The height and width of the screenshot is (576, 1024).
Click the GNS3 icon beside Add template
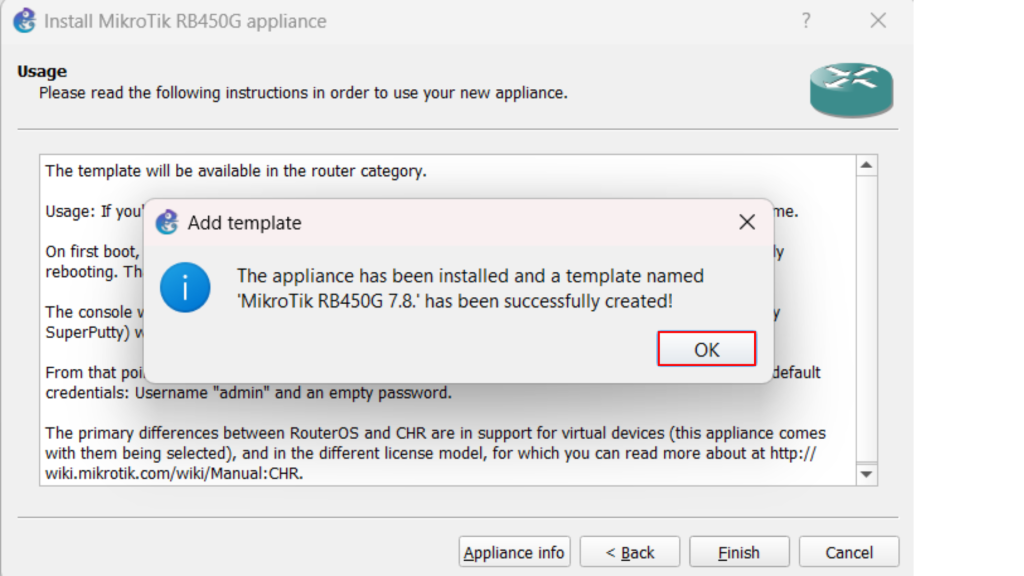pos(167,222)
